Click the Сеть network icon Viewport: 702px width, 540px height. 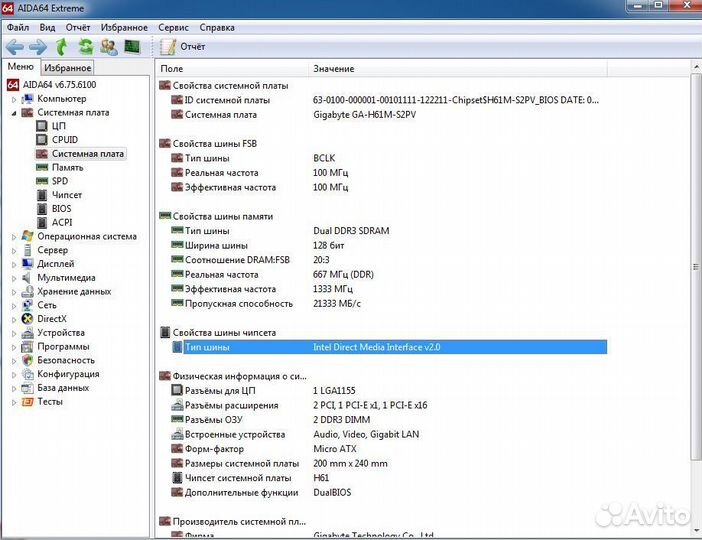[x=28, y=305]
